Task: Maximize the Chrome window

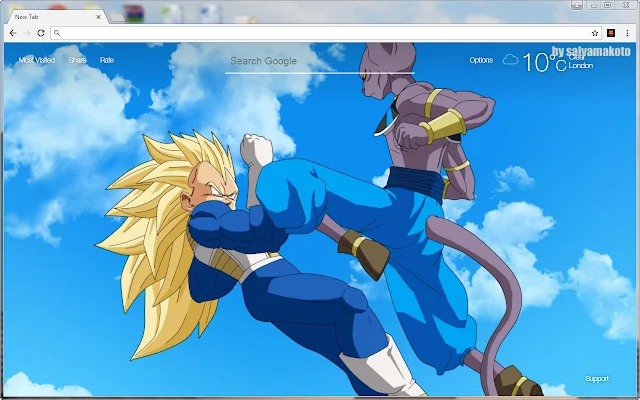Action: pyautogui.click(x=607, y=5)
